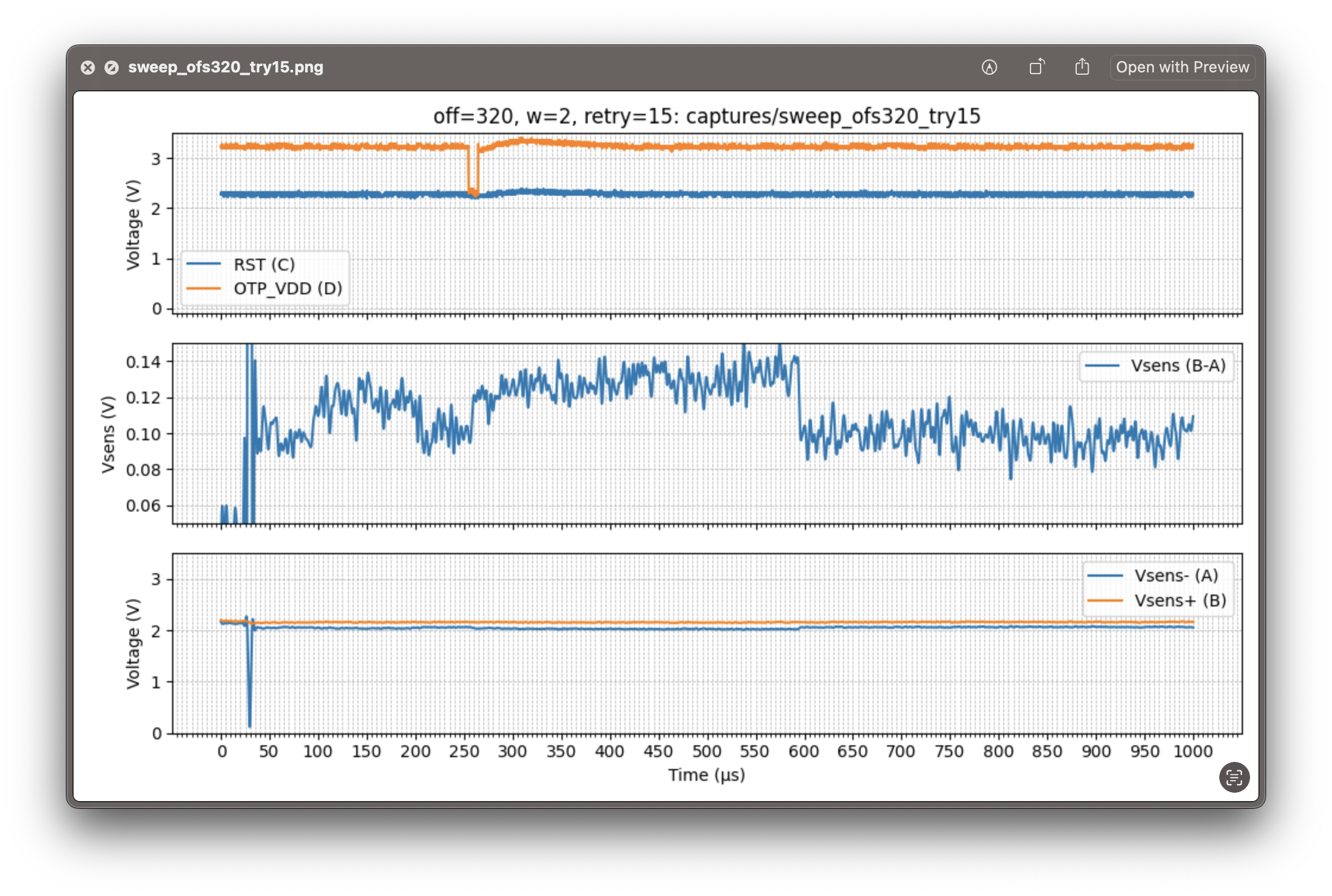The image size is (1332, 896).
Task: Click the Vsens (B-A) legend entry
Action: pos(1178,366)
